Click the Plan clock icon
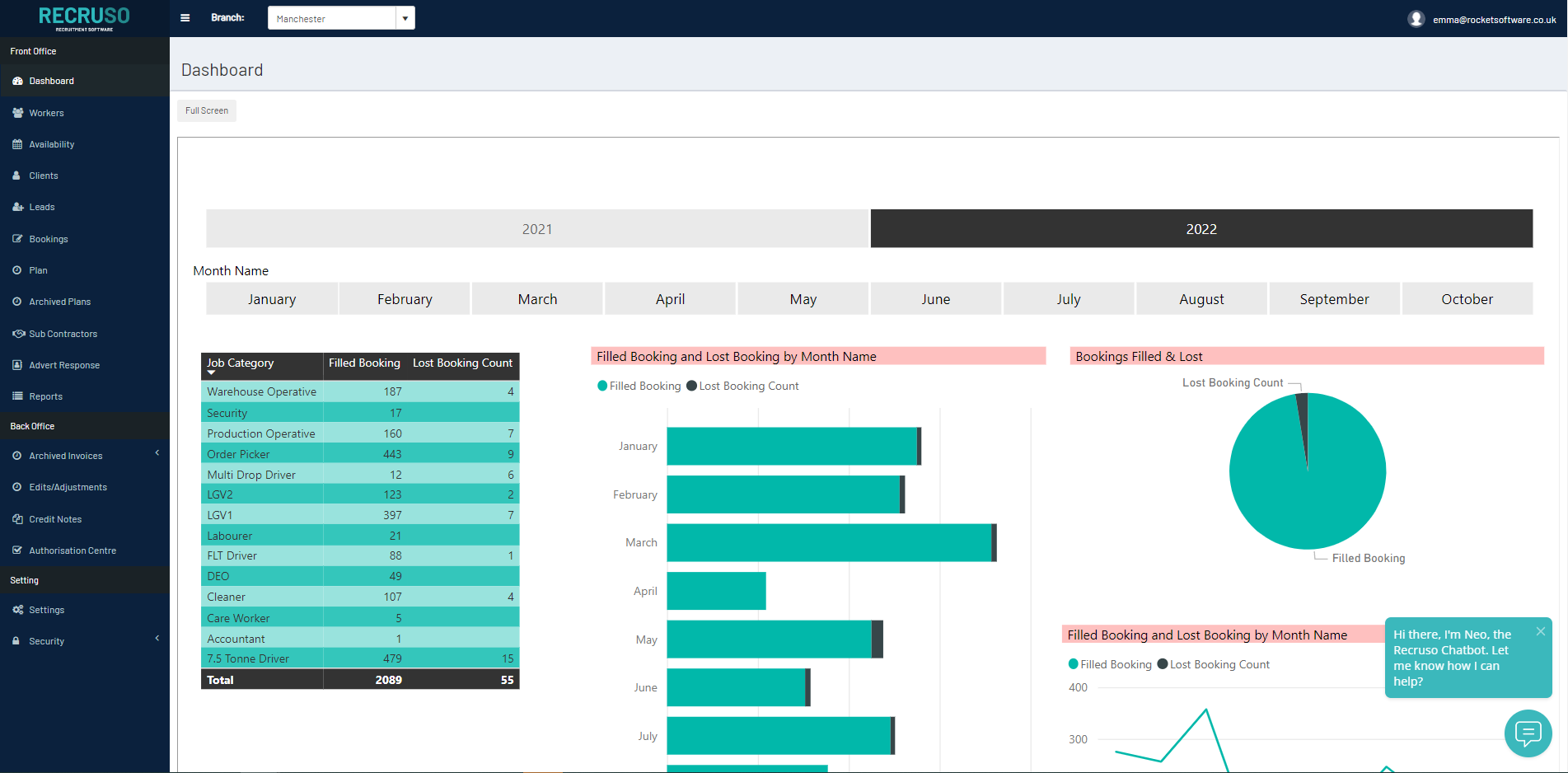The height and width of the screenshot is (773, 1568). click(x=17, y=270)
